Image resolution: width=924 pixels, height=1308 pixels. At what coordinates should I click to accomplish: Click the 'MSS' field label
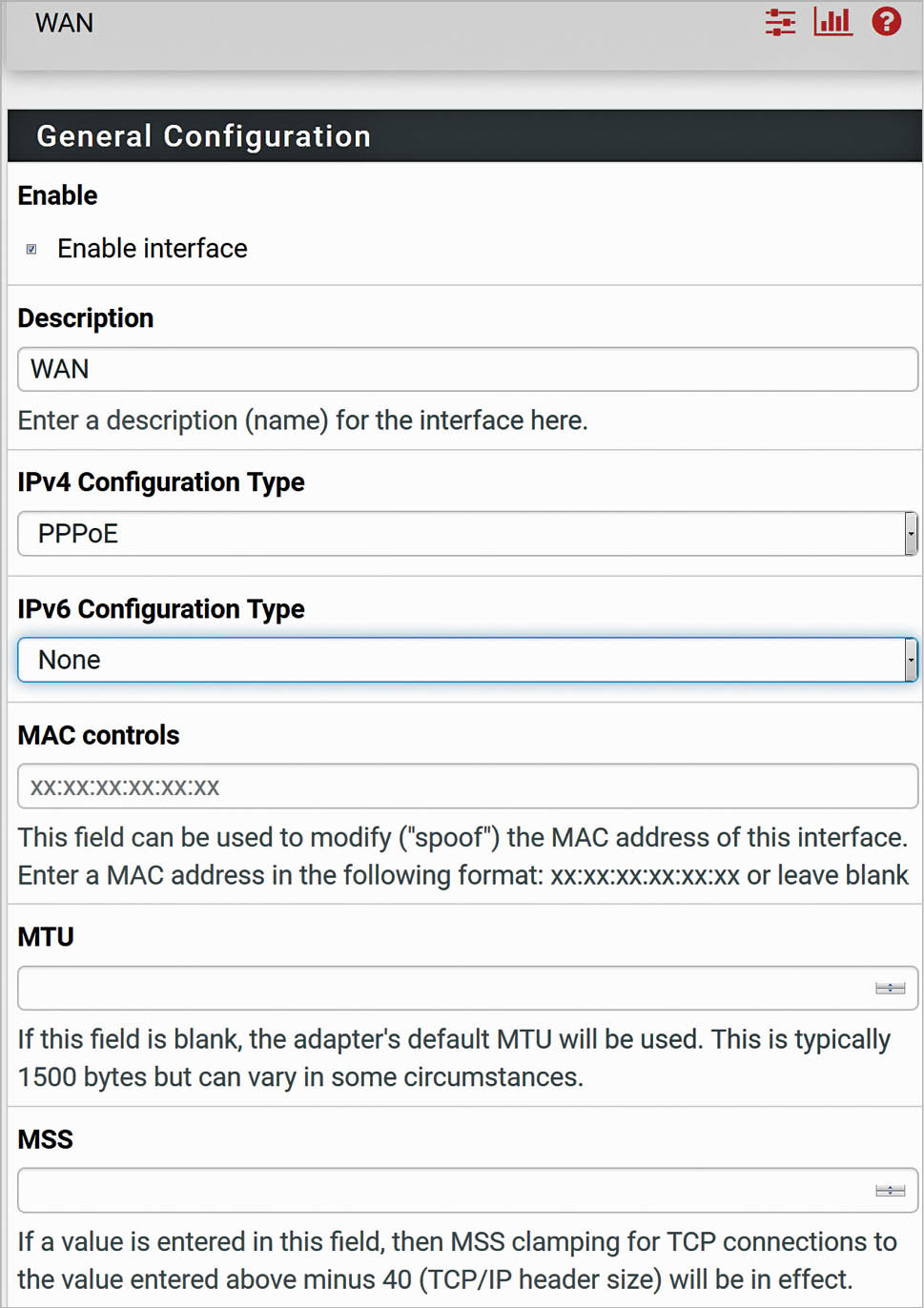46,1139
